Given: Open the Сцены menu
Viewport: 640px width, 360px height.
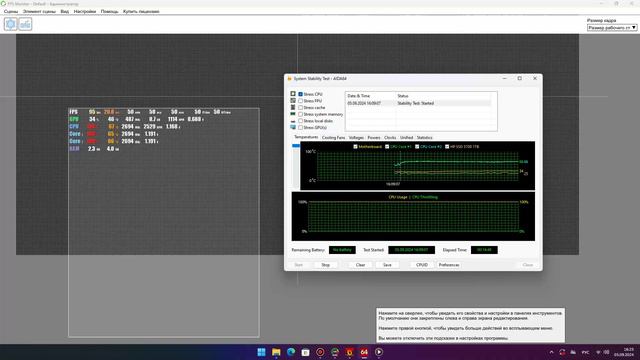Looking at the screenshot, I should coord(11,11).
